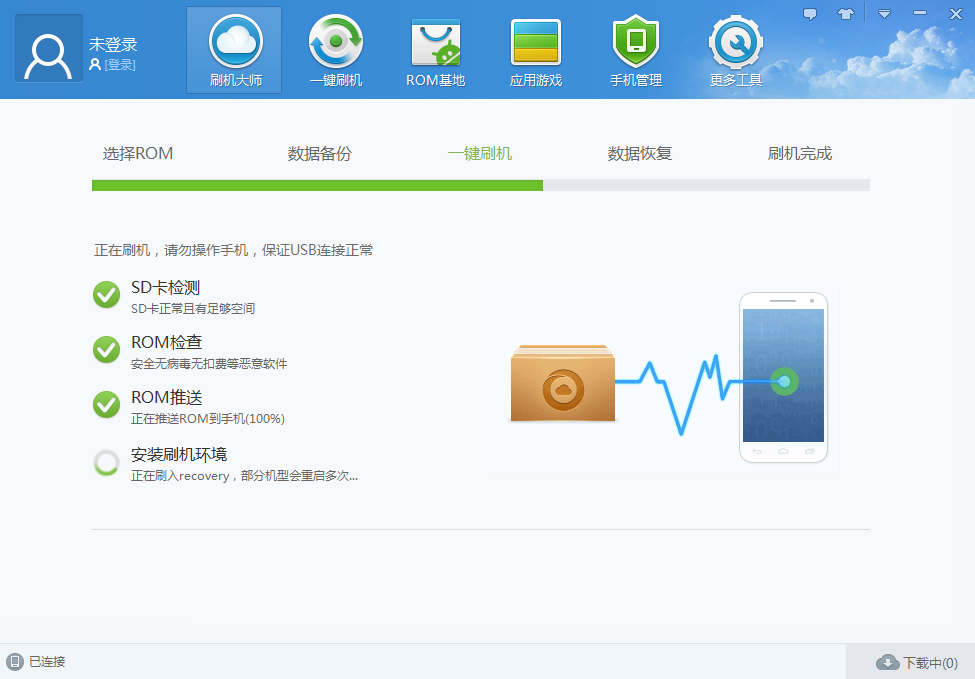Click the green flashing progress bar

click(x=317, y=185)
